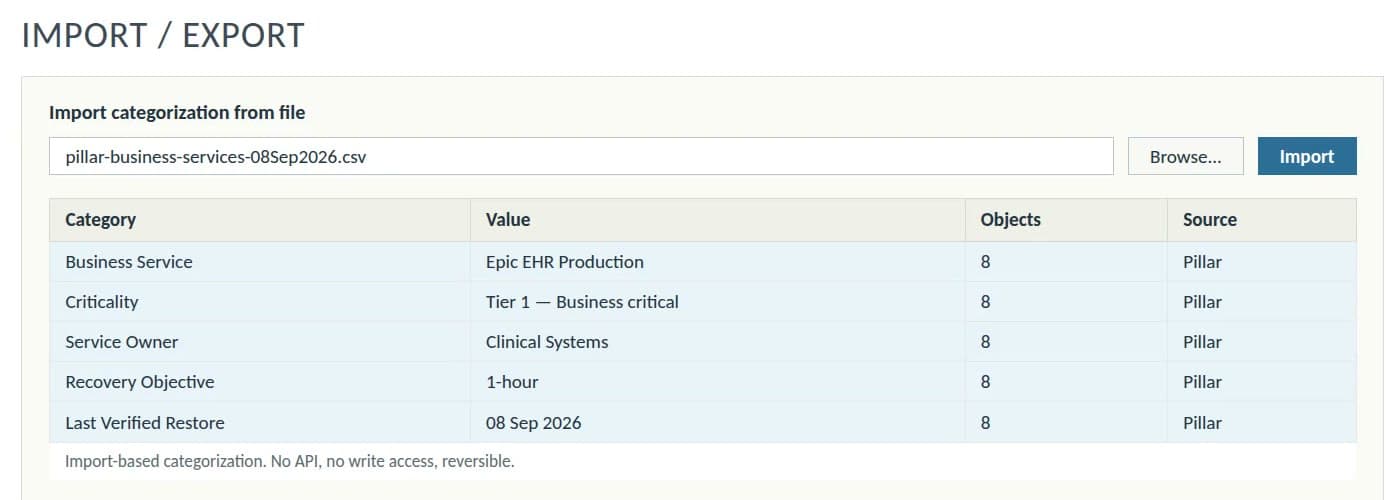The image size is (1400, 500).
Task: Click Objects count in Last Verified Restore row
Action: [x=985, y=423]
